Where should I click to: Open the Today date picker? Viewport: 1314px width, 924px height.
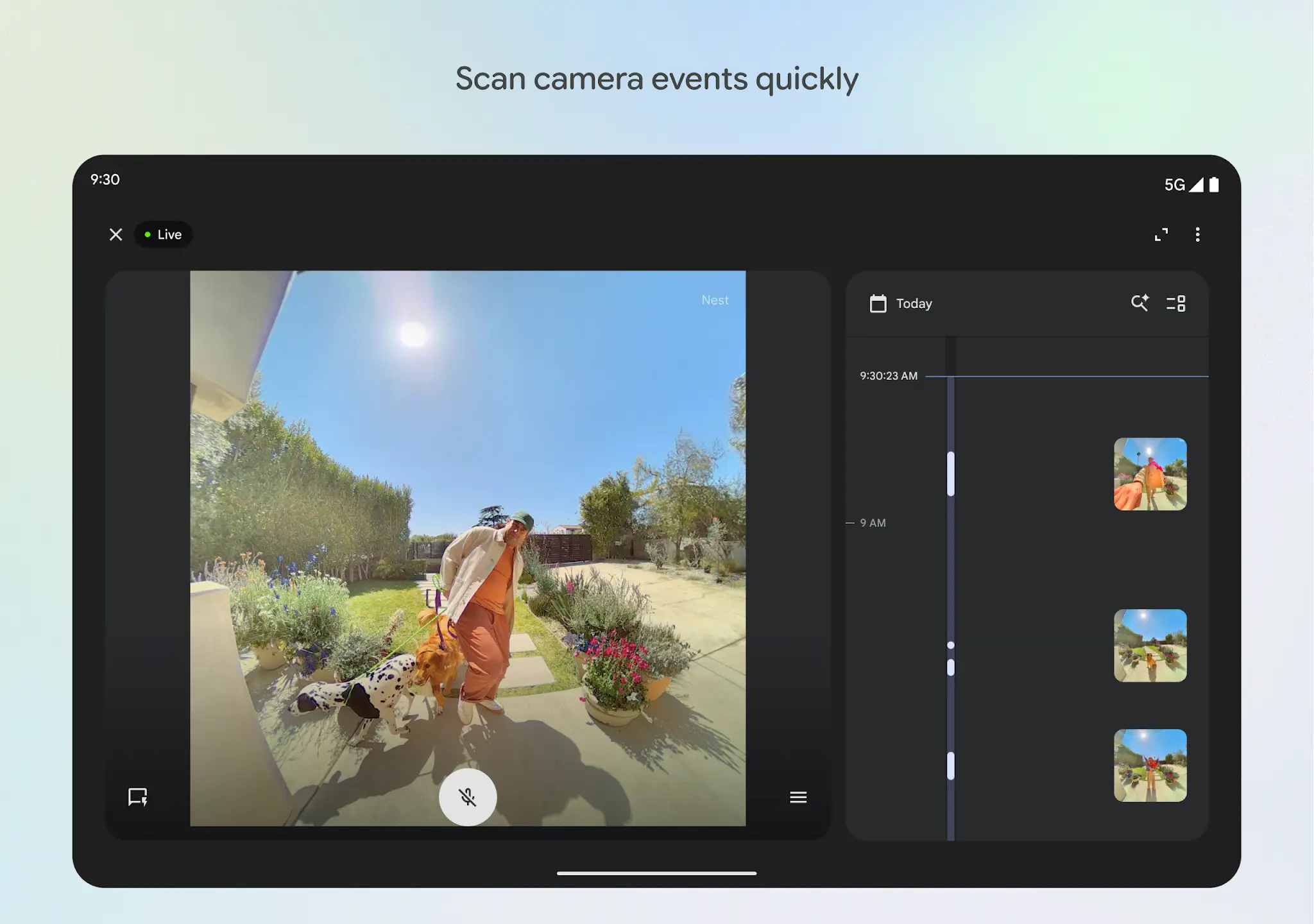[x=914, y=304]
